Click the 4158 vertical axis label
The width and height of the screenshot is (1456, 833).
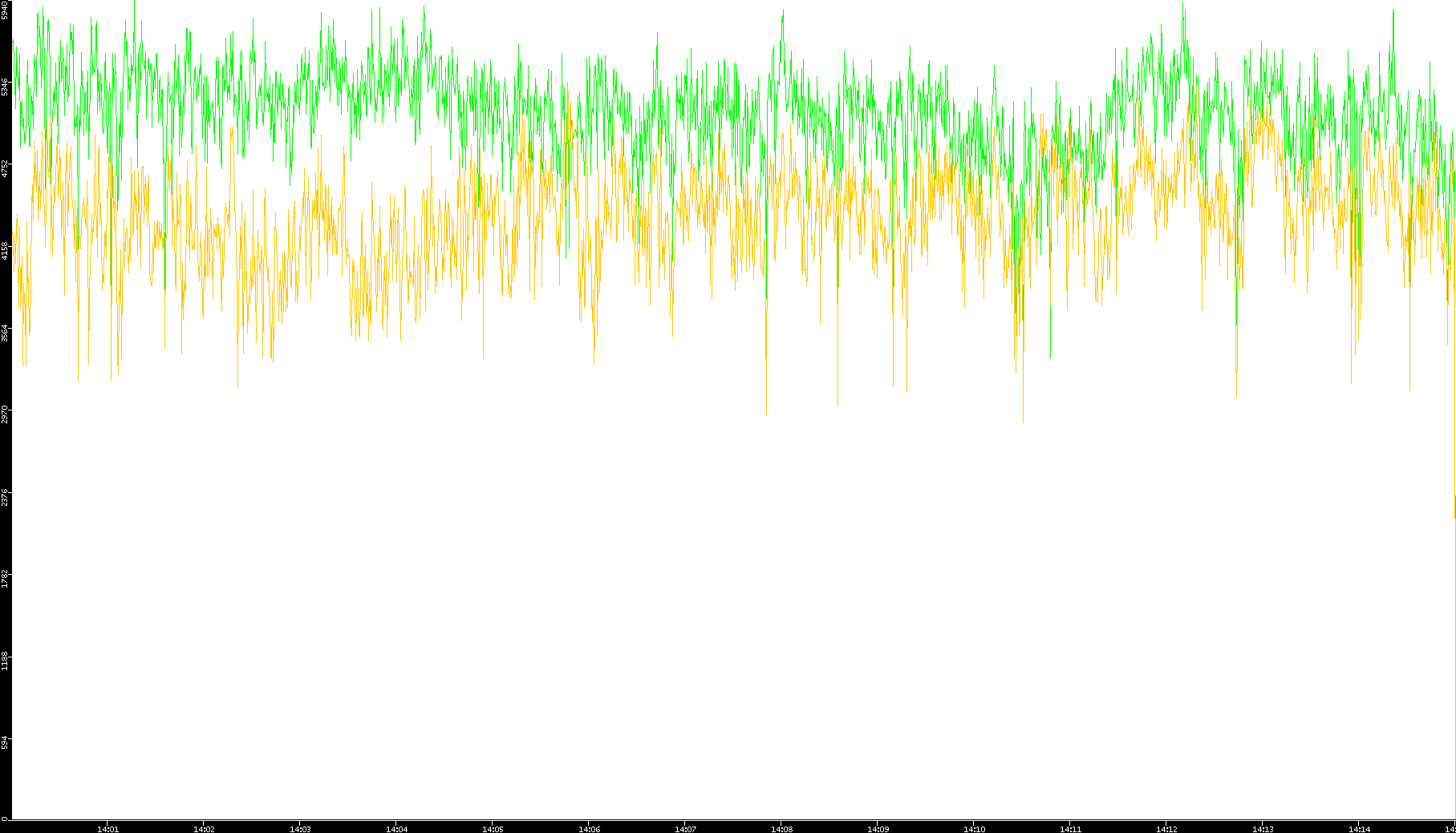(5, 250)
